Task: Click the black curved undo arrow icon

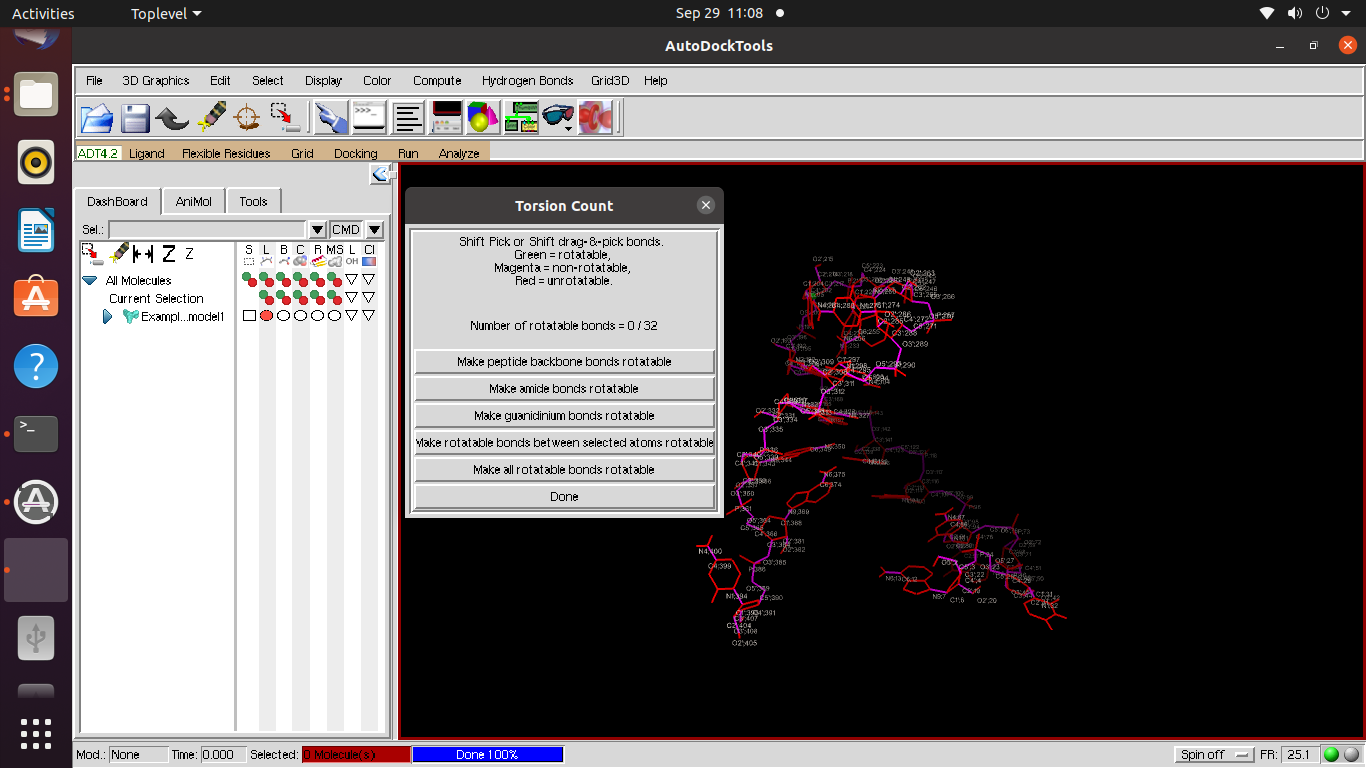Action: 172,118
